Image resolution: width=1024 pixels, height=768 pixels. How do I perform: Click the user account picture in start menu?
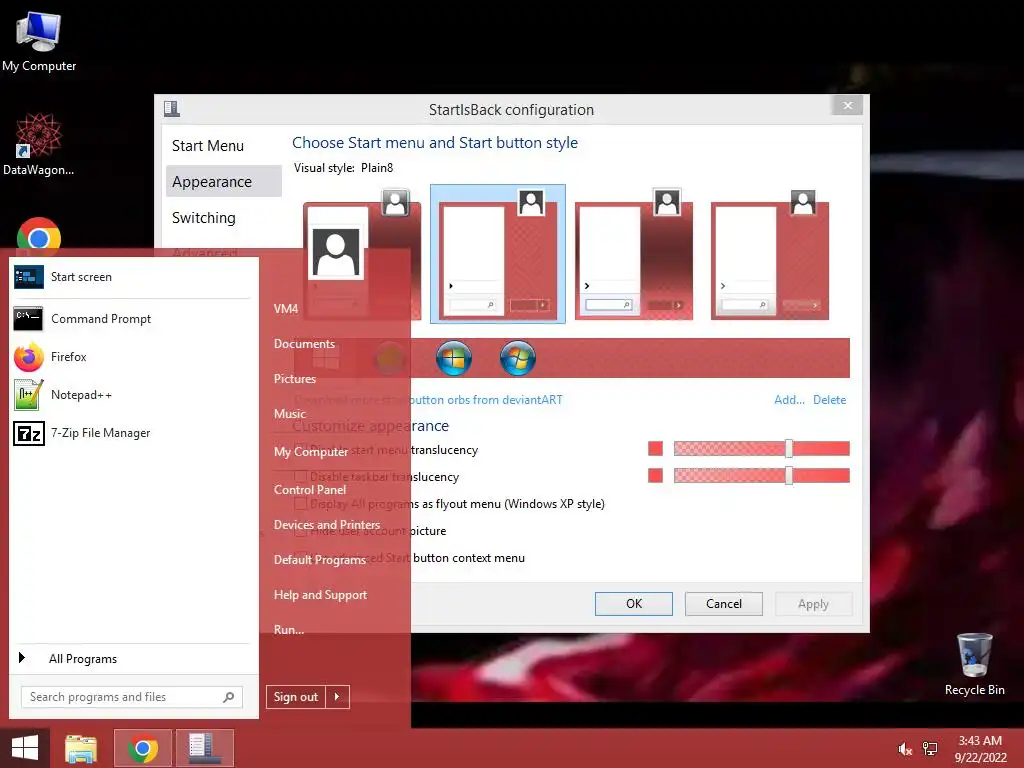(336, 252)
